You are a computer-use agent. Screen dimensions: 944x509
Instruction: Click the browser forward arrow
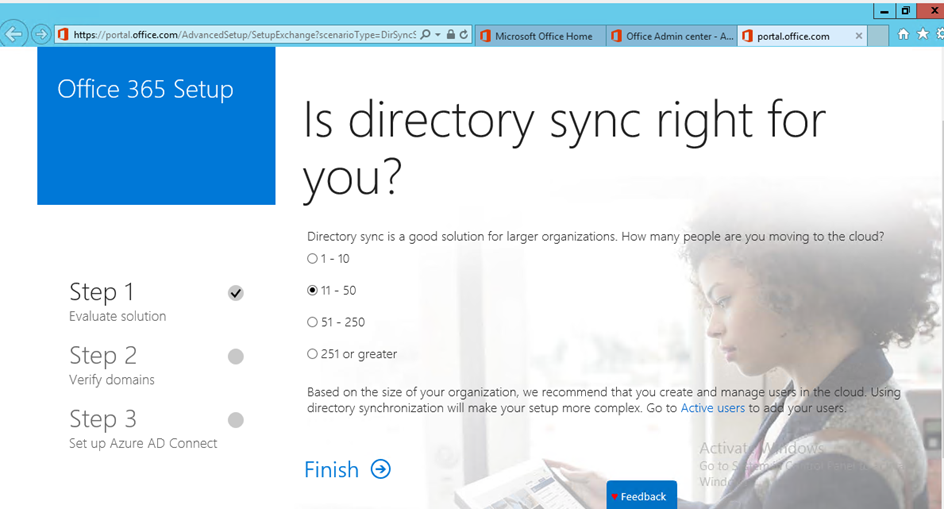pos(41,34)
